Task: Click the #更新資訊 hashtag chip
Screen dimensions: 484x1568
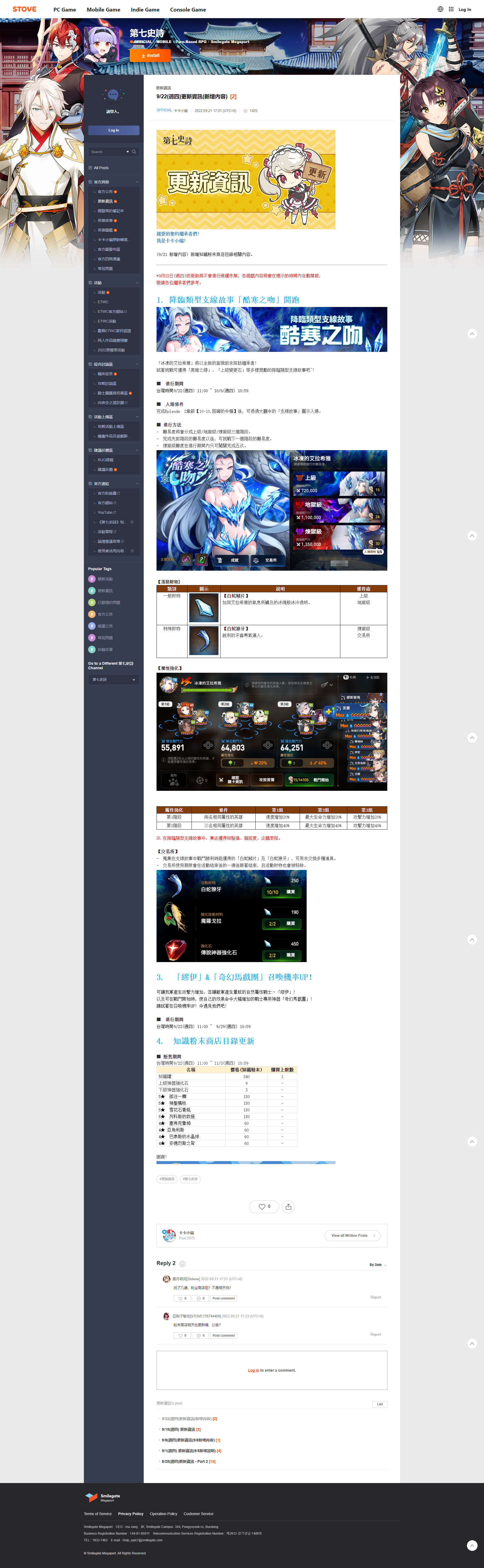Action: [x=167, y=1179]
